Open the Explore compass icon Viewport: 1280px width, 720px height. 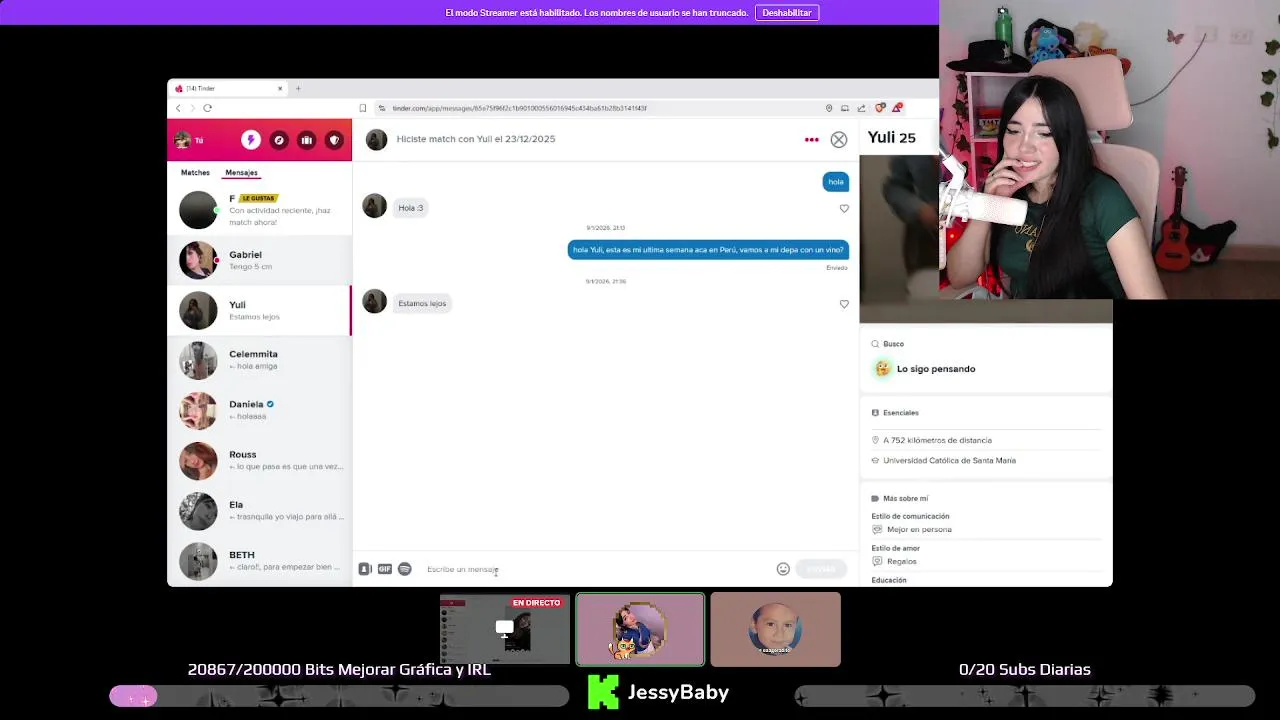279,140
